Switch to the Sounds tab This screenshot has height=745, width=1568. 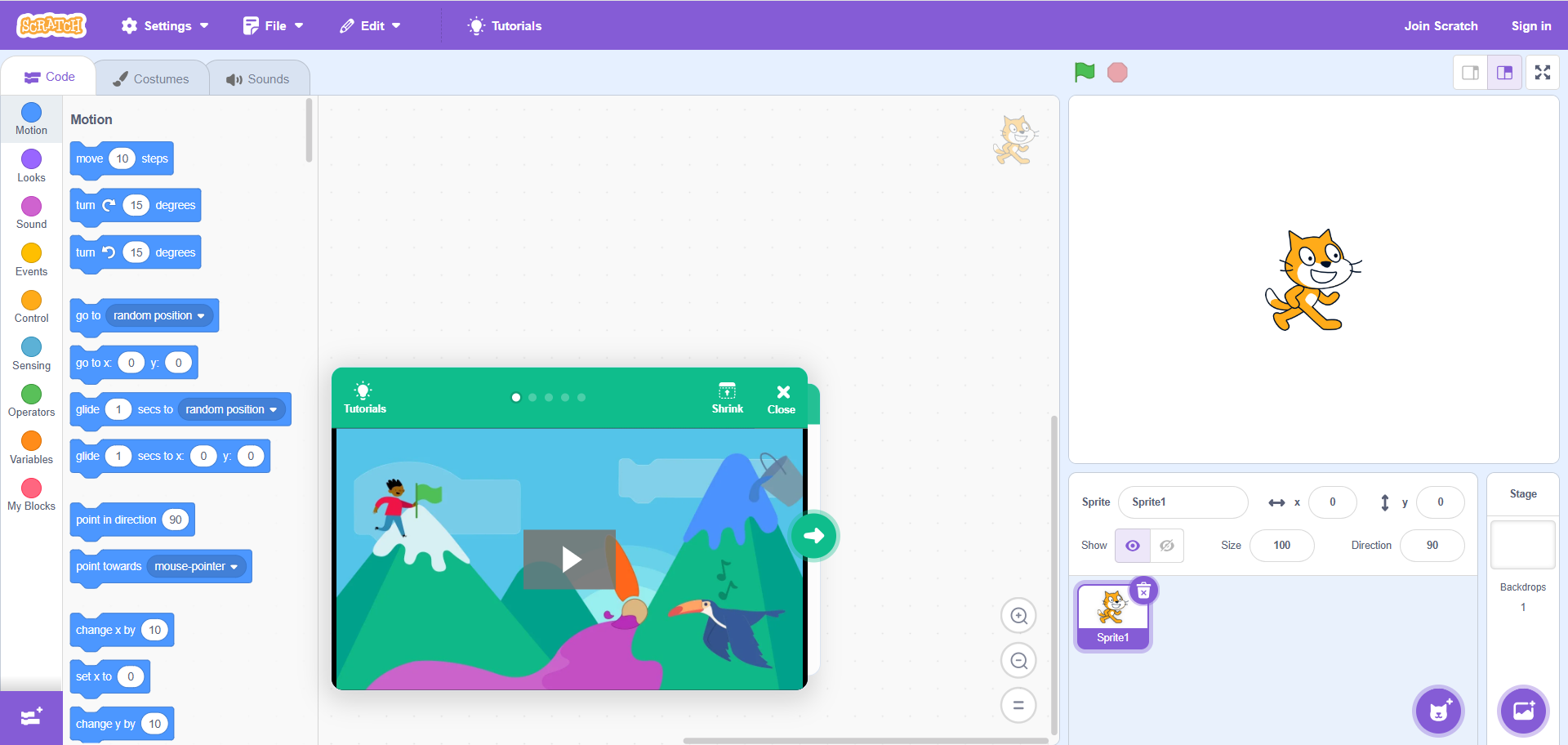[x=259, y=78]
